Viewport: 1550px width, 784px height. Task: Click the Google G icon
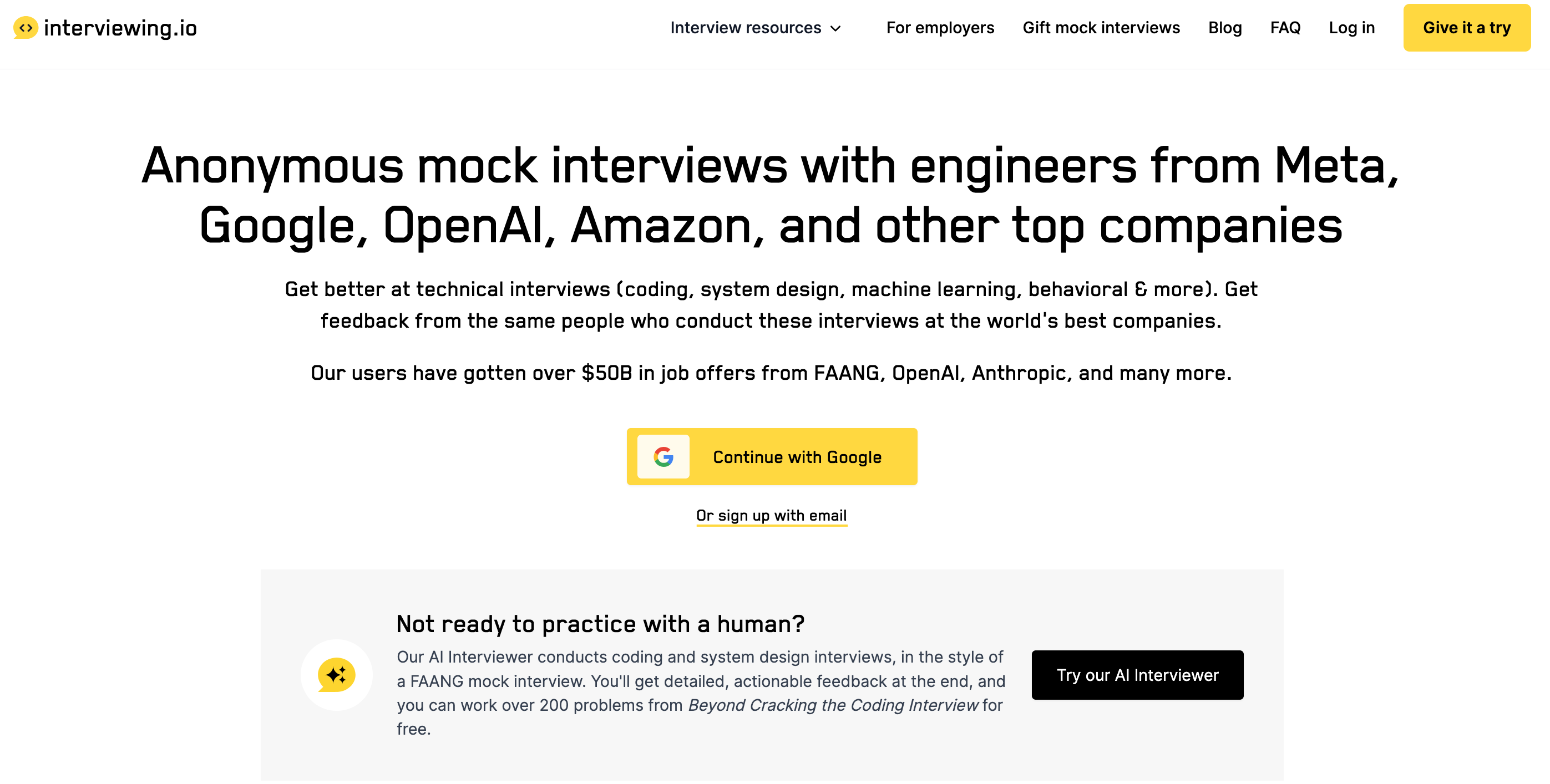pyautogui.click(x=663, y=457)
